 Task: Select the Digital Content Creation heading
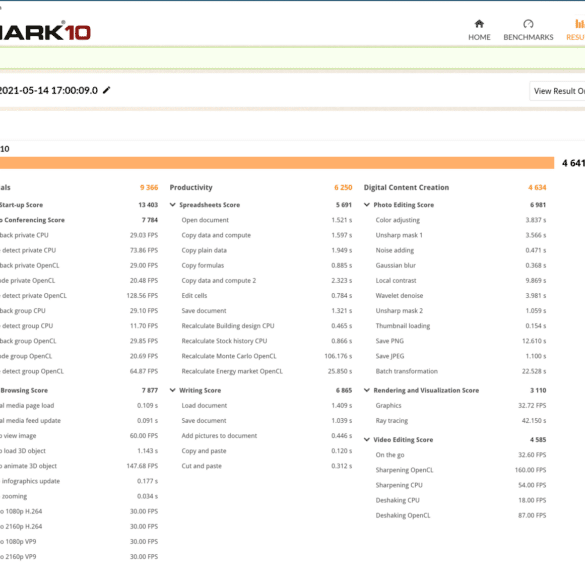tap(406, 187)
